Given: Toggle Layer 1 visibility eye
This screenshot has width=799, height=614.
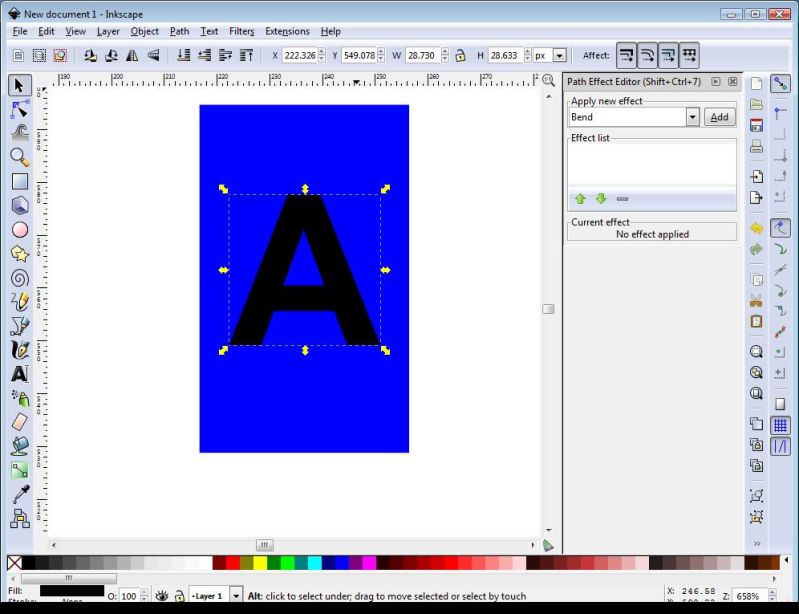Looking at the screenshot, I should (162, 596).
